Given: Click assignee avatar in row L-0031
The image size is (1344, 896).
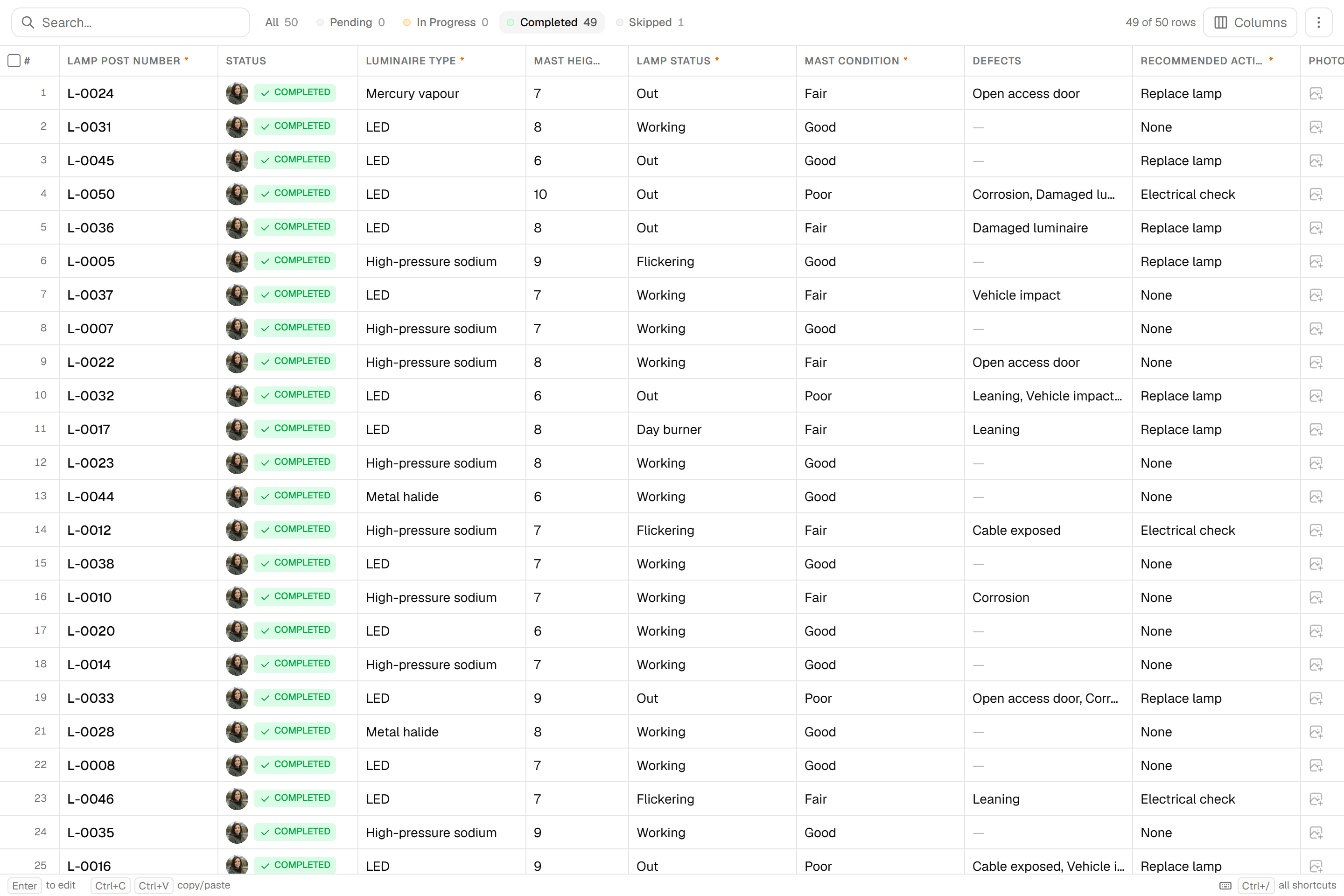Looking at the screenshot, I should click(x=237, y=127).
